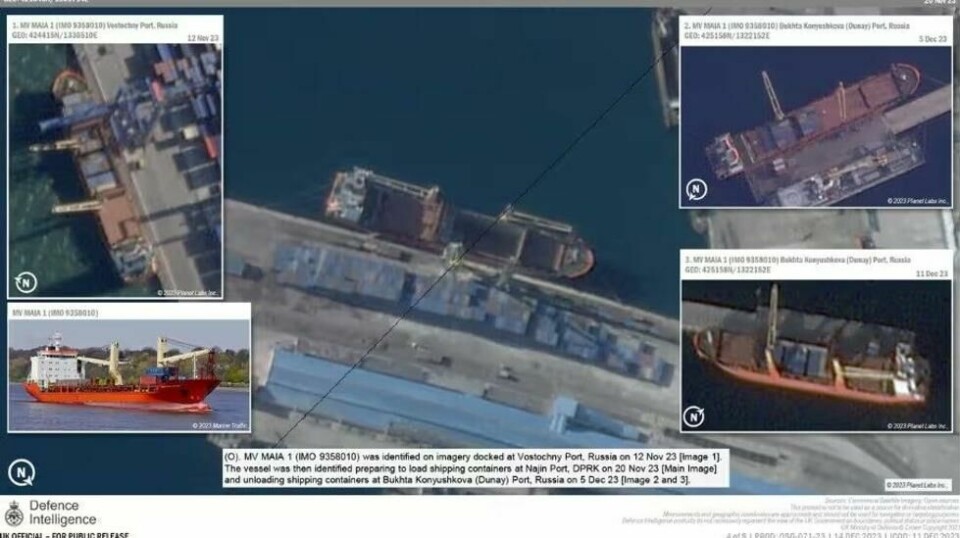Open the 11 Dec 23 Dunay Port satellite thumbnail
This screenshot has height=538, width=960.
click(x=816, y=355)
